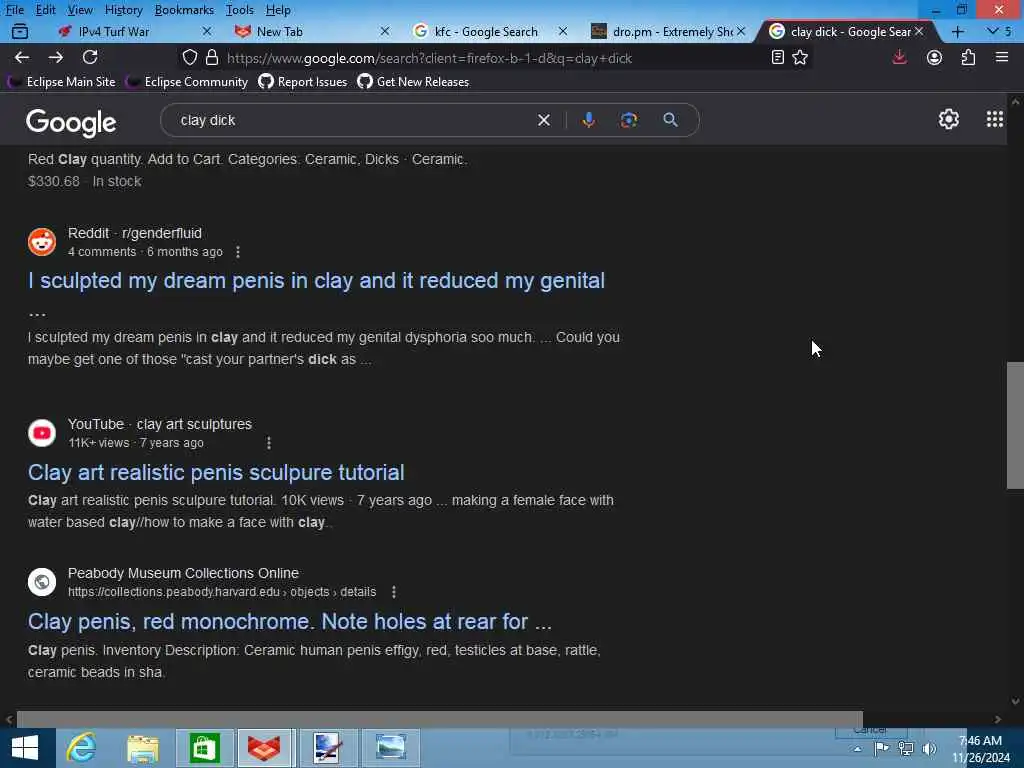Open the Firefox View icon left of tabs
This screenshot has width=1024, height=768.
tap(20, 31)
